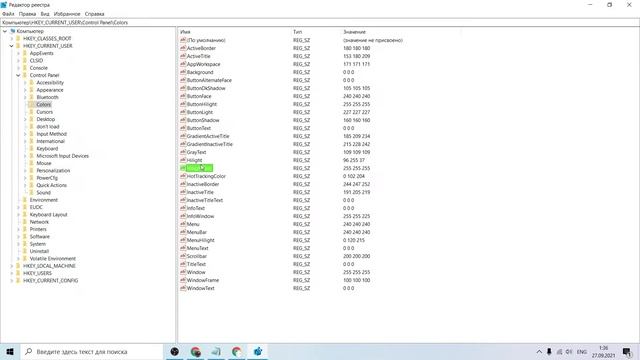Click the Software folder icon
Image resolution: width=640 pixels, height=360 pixels.
pos(24,237)
